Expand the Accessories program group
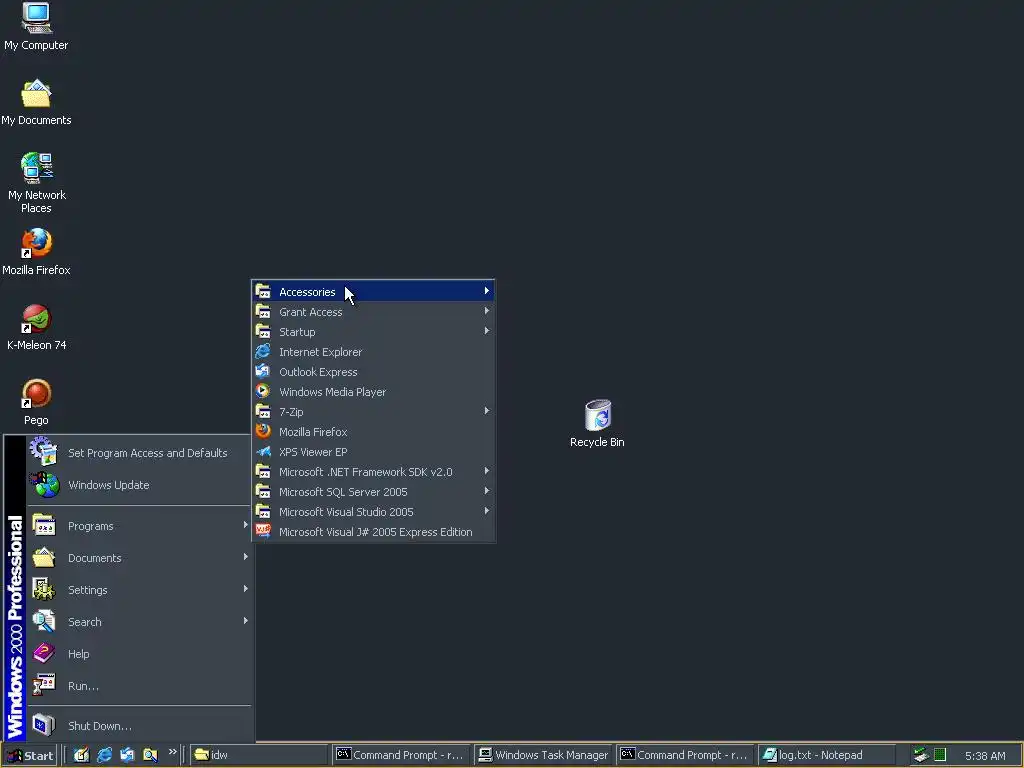Screen dimensions: 1024x768 click(x=373, y=292)
